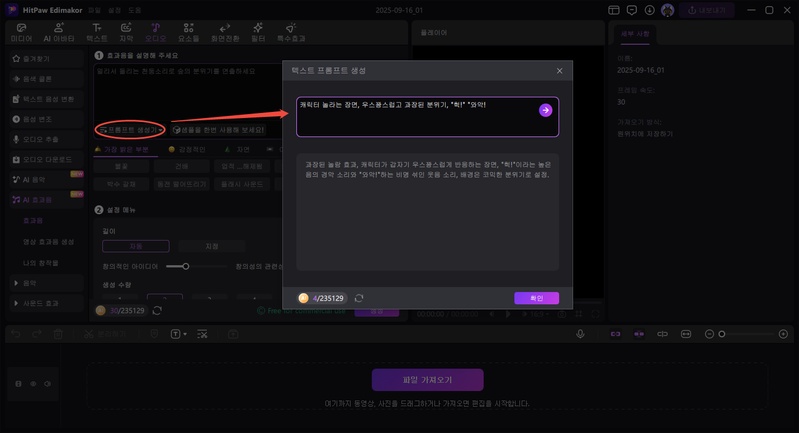This screenshot has height=433, width=799.
Task: Click the user avatar in the title bar
Action: pos(668,10)
